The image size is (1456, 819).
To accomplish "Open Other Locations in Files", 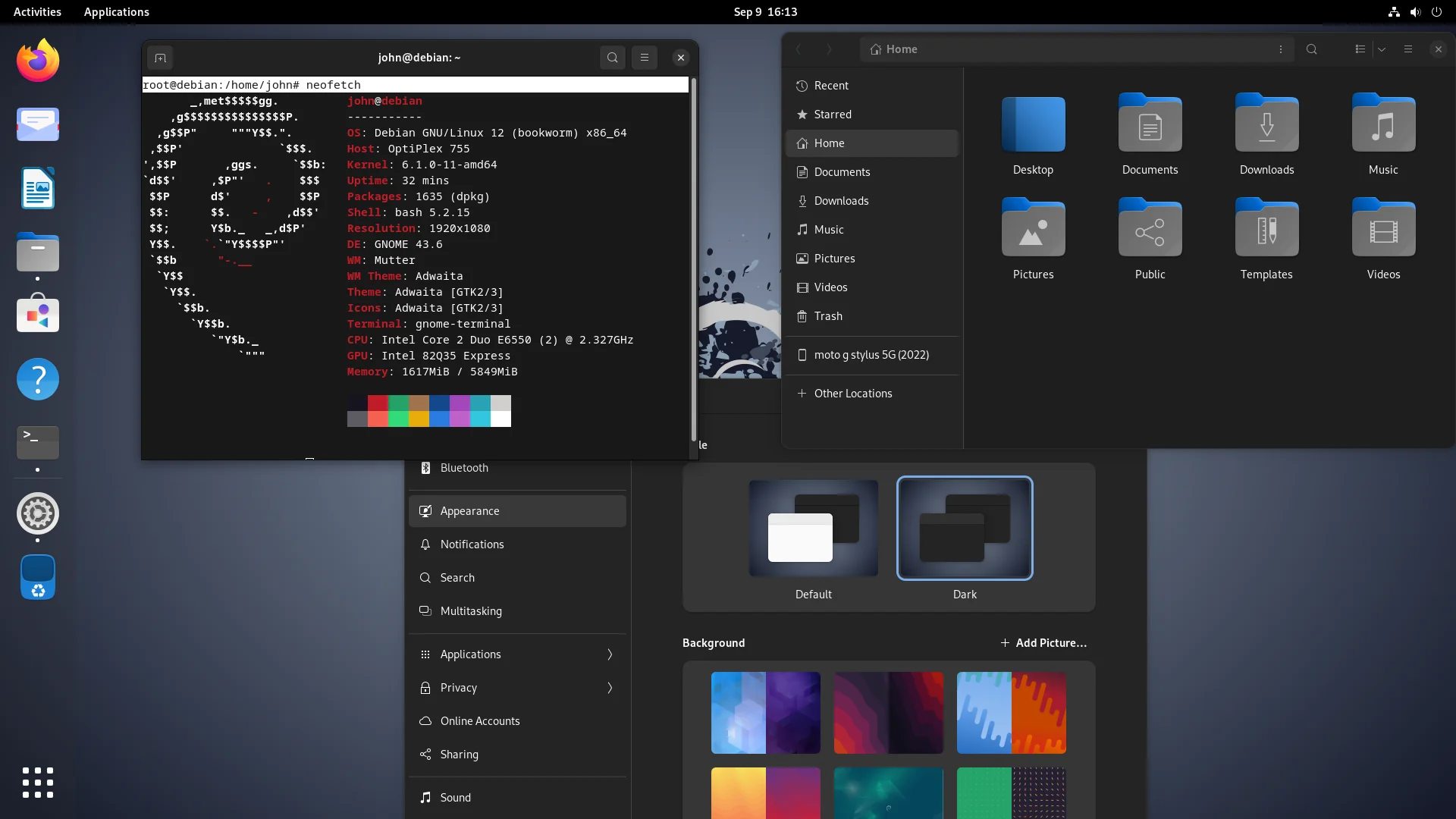I will coord(872,394).
